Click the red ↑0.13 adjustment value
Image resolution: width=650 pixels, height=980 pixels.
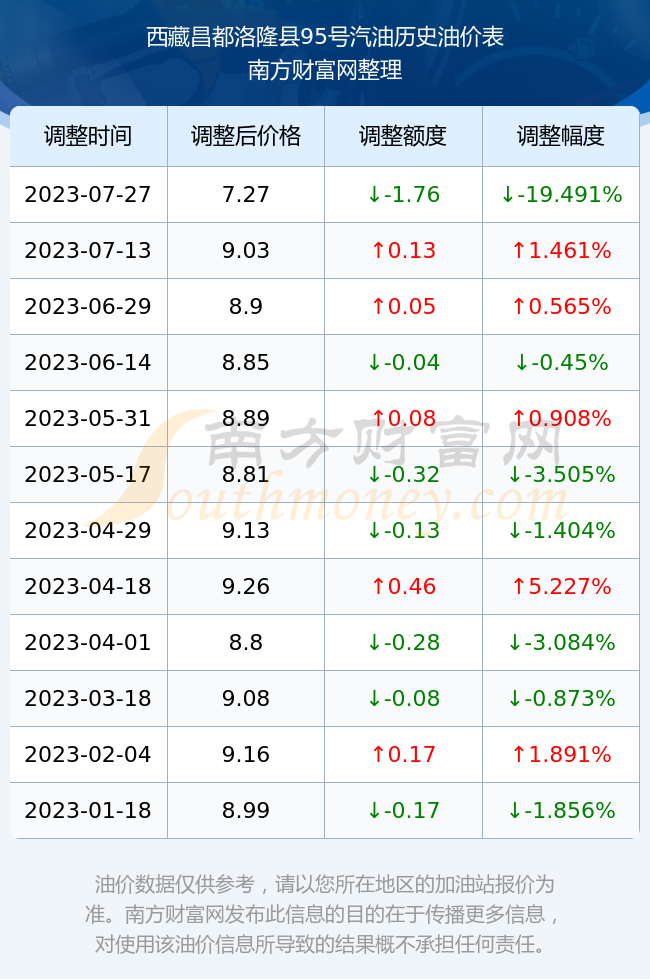point(403,251)
